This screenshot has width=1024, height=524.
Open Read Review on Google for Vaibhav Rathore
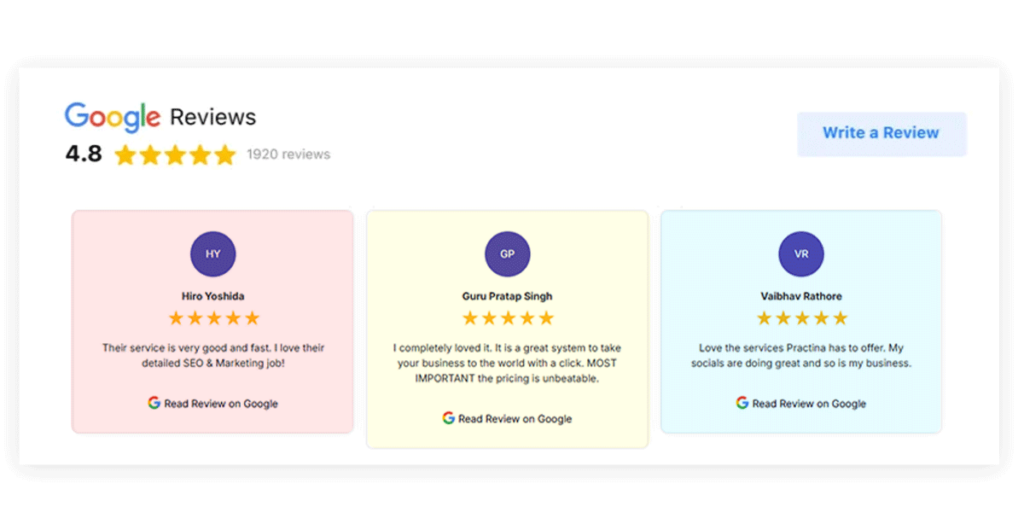pos(809,404)
